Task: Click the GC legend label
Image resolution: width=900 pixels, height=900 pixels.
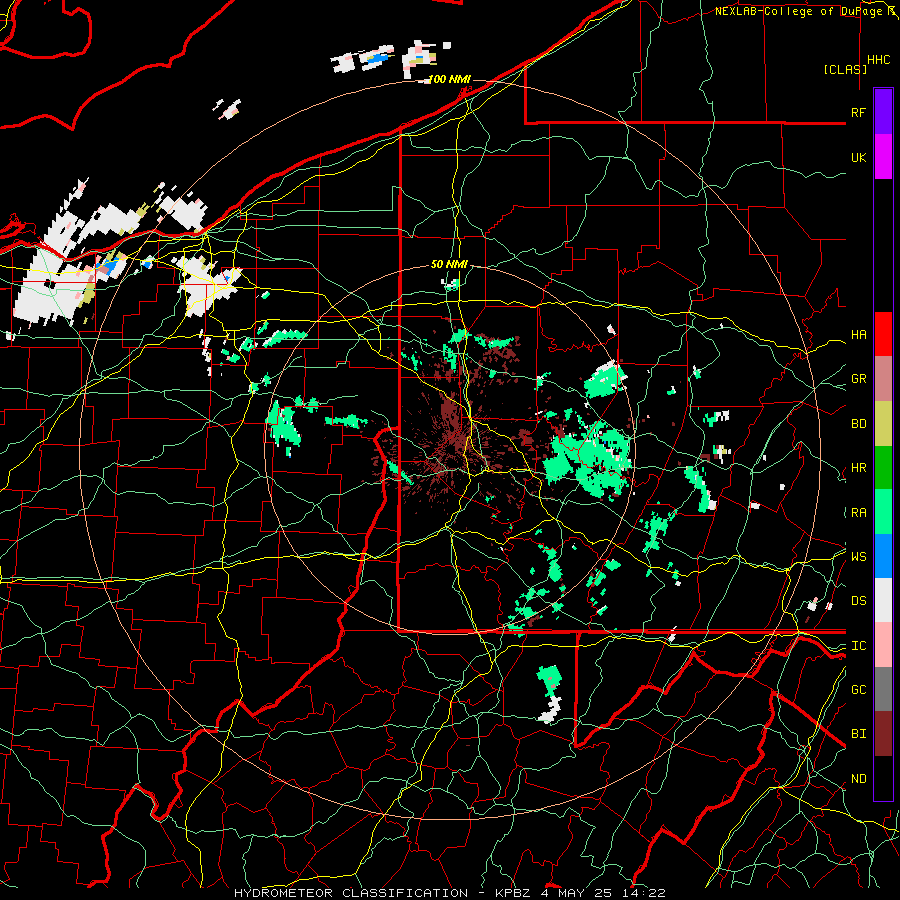Action: 858,690
